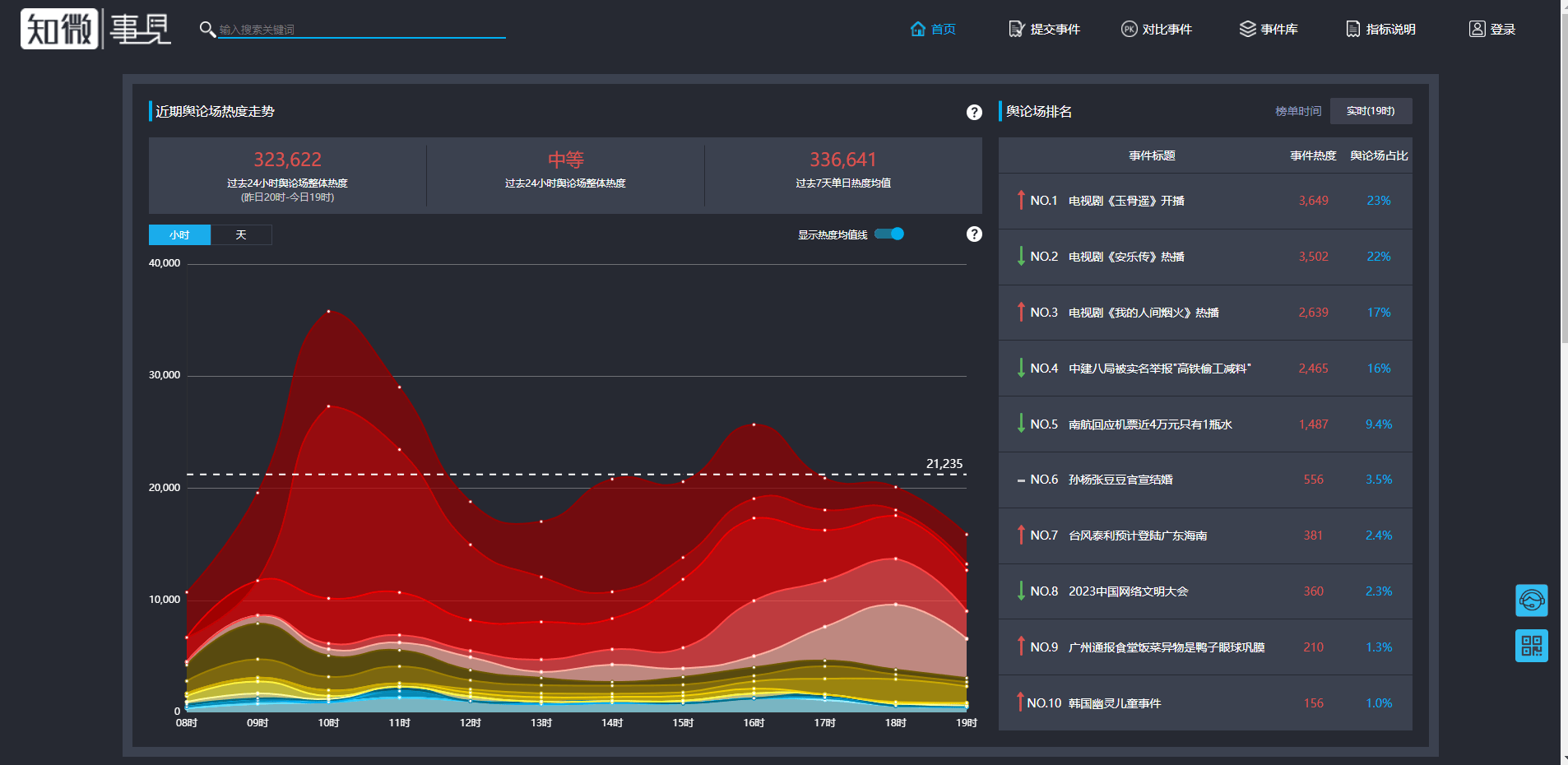This screenshot has height=765, width=1568.
Task: Switch chart to 天 view
Action: click(241, 235)
